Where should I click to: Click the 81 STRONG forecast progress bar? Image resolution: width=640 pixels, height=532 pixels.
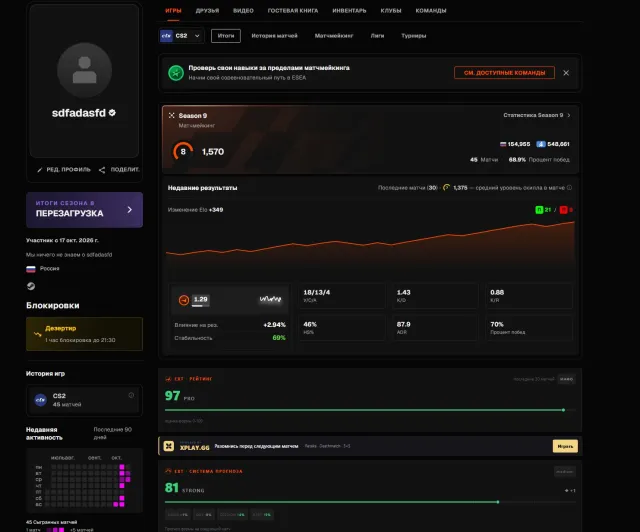tap(370, 502)
